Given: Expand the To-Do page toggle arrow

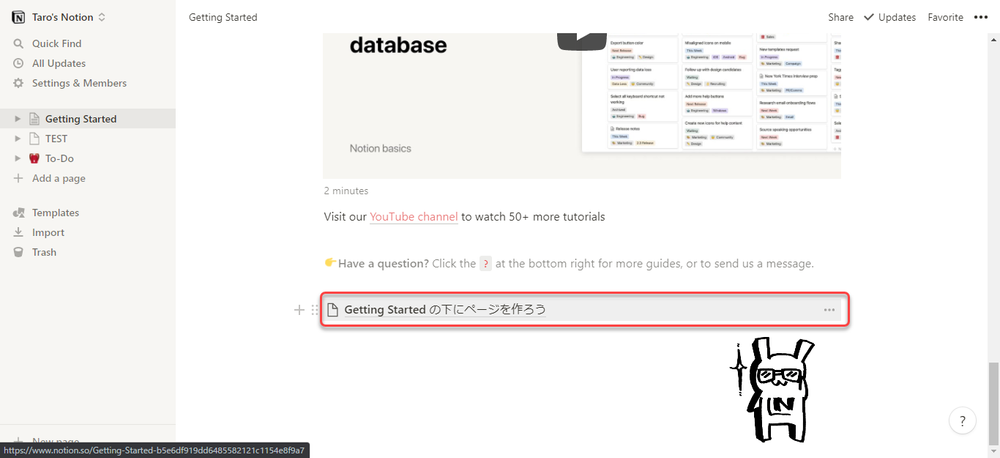Looking at the screenshot, I should coord(18,158).
